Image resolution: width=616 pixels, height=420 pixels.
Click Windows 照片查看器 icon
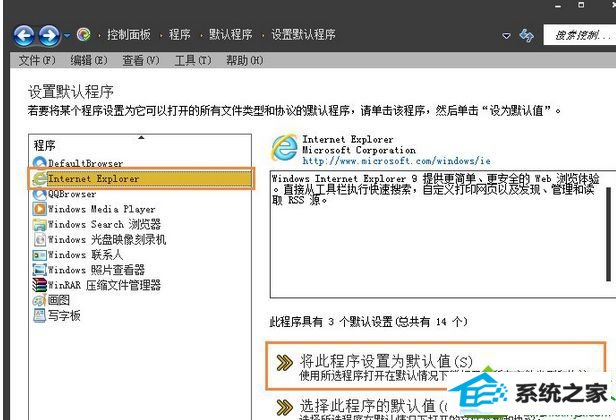39,270
